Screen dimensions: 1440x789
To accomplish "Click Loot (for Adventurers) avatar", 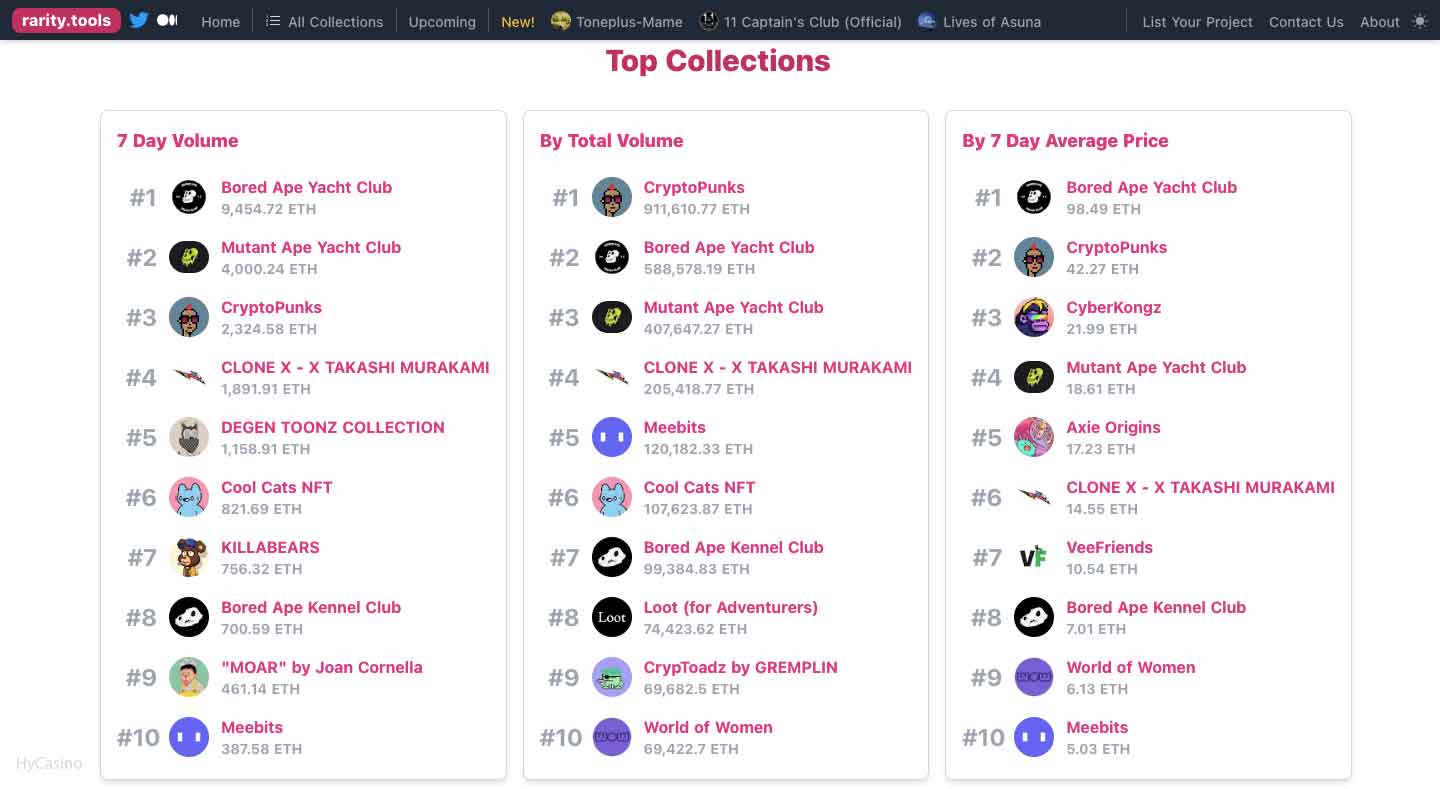I will click(x=612, y=617).
